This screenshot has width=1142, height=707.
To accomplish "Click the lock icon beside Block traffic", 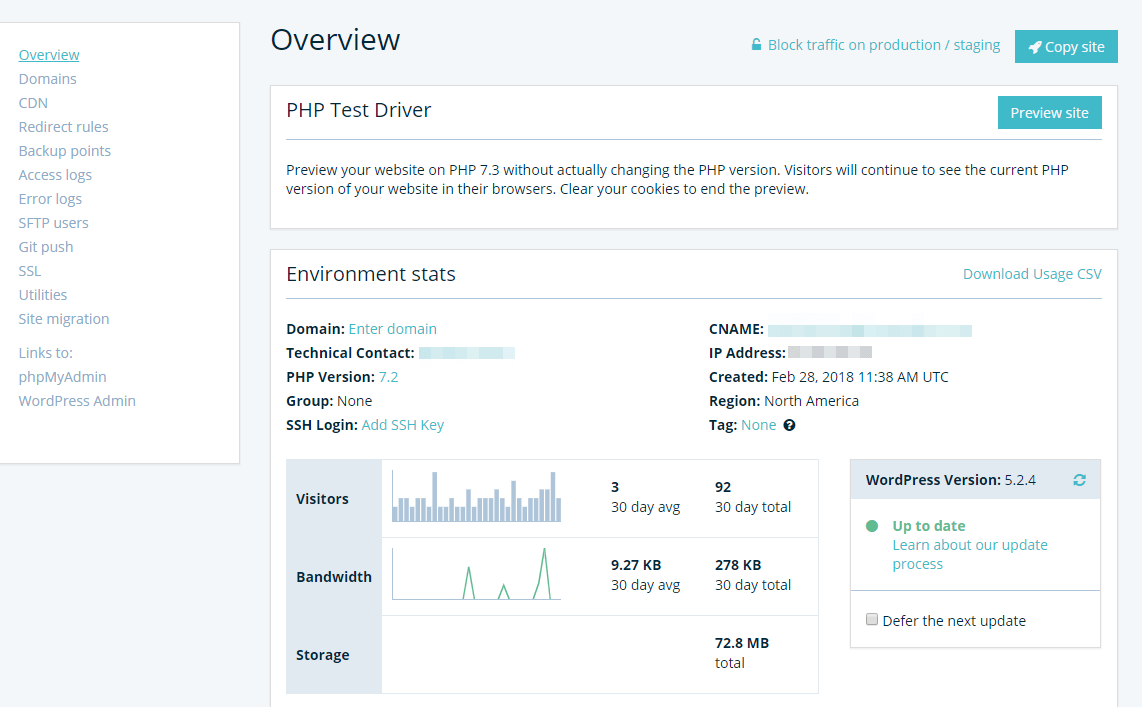I will tap(756, 45).
